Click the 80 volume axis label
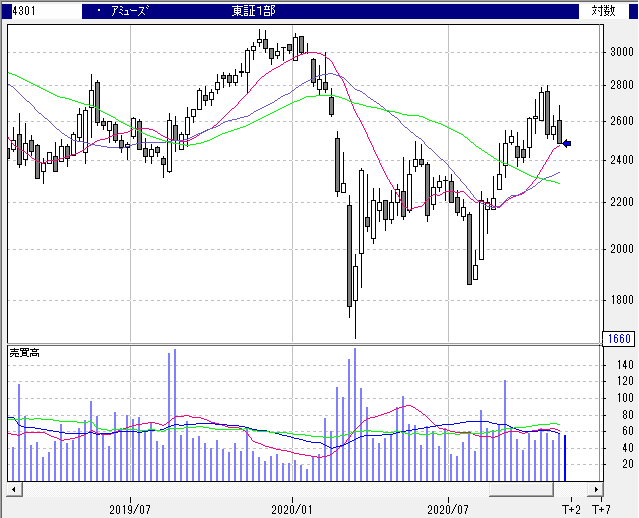This screenshot has height=518, width=639. [628, 415]
